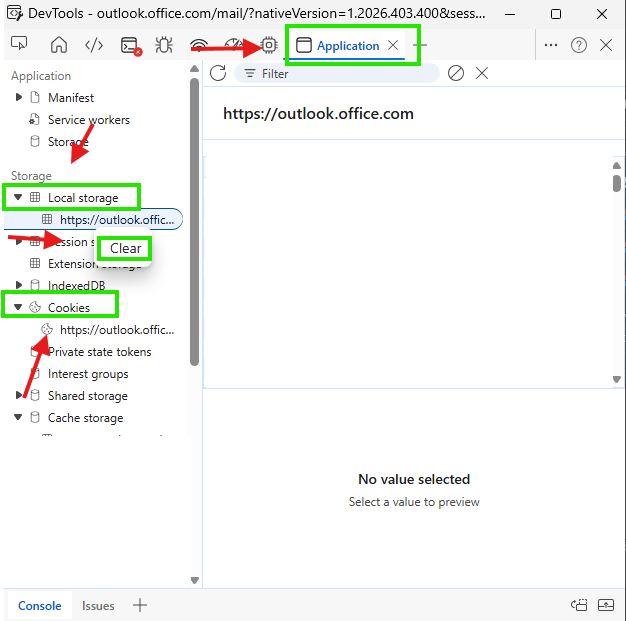The height and width of the screenshot is (621, 626).
Task: Close the Application tab
Action: (393, 45)
